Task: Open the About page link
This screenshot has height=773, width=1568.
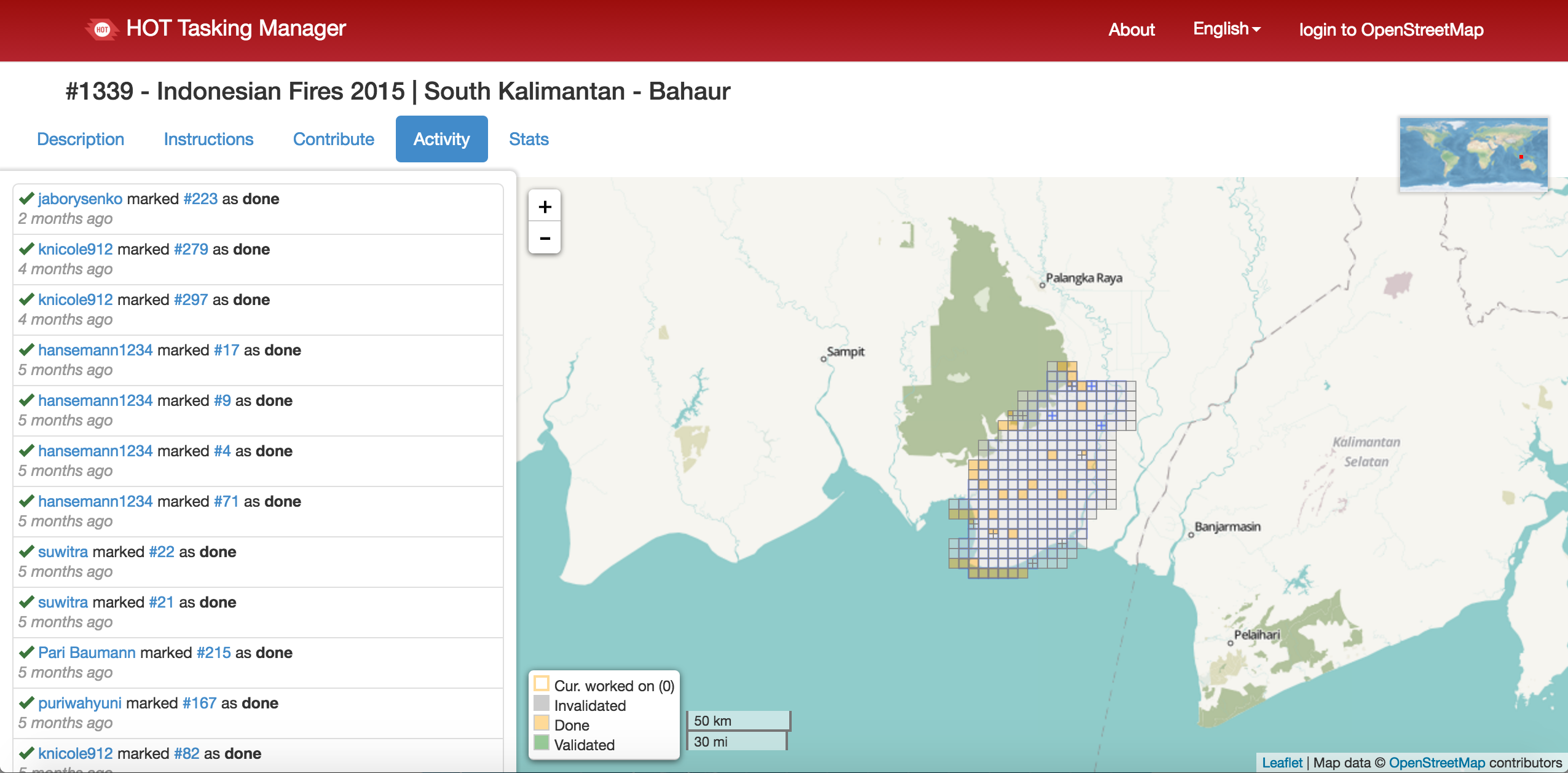Action: [1131, 30]
